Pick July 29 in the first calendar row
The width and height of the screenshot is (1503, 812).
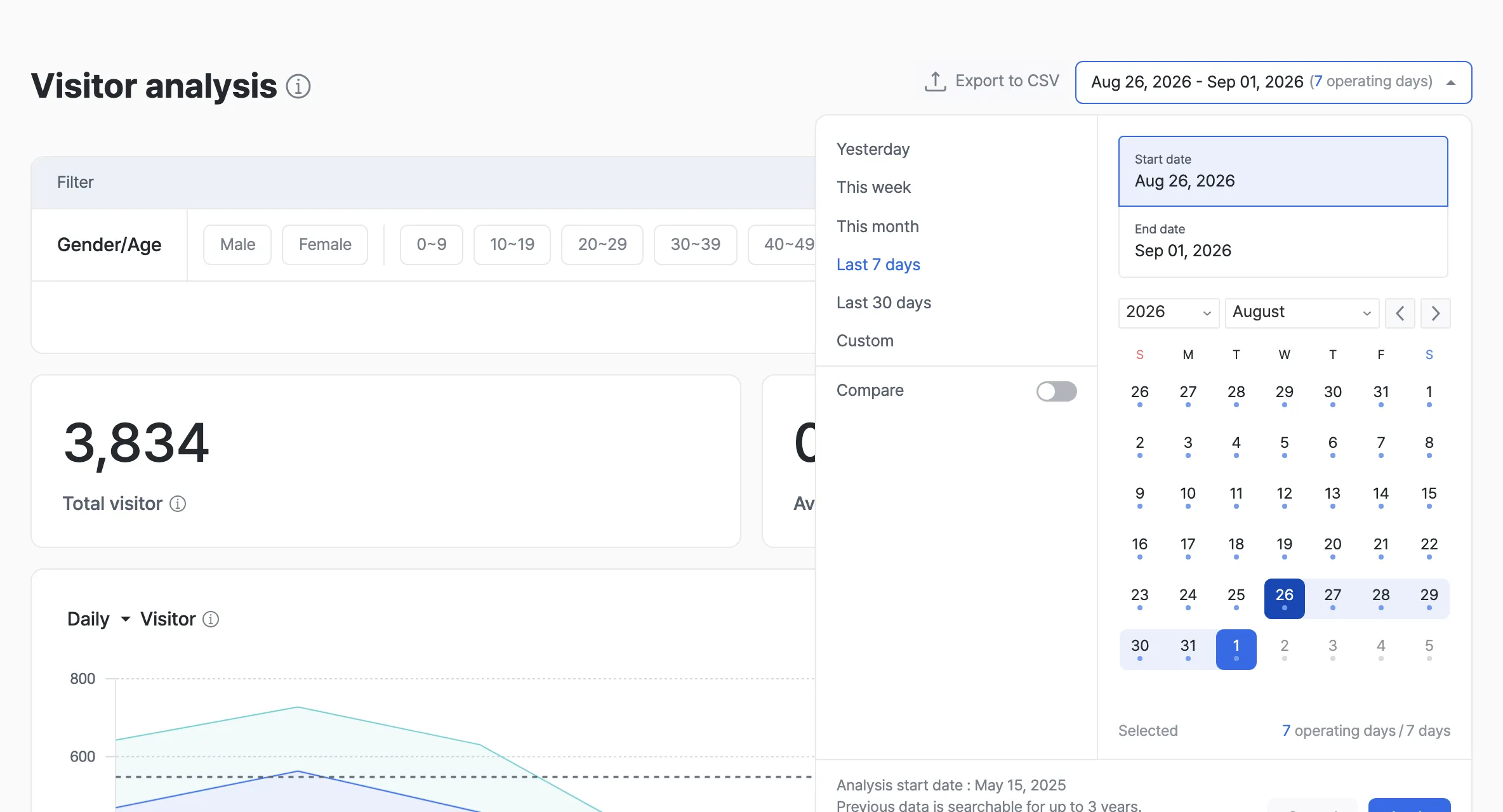pos(1284,395)
